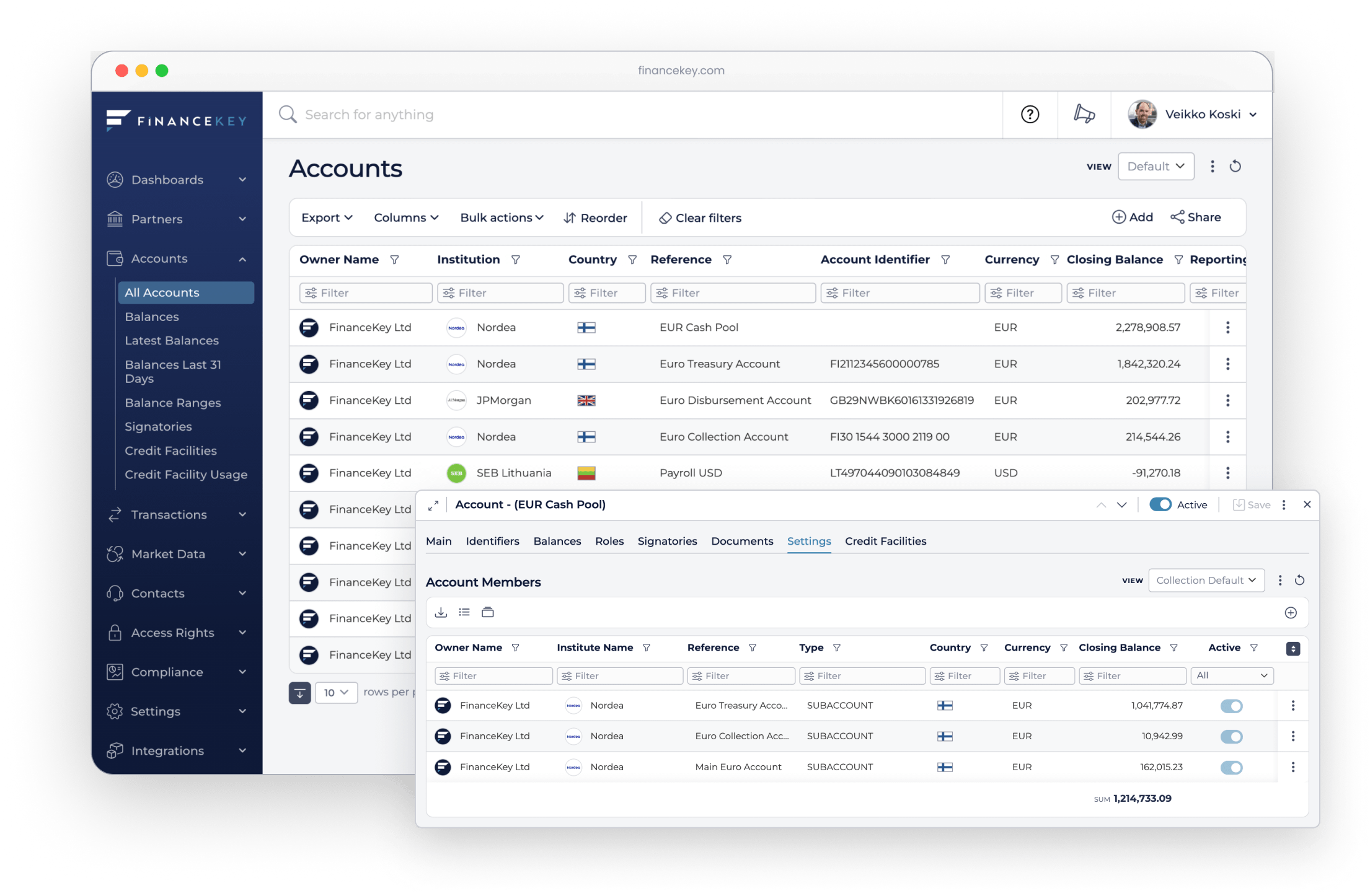Screen dimensions: 1370x896
Task: Switch to the Balances tab in account panel
Action: point(557,541)
